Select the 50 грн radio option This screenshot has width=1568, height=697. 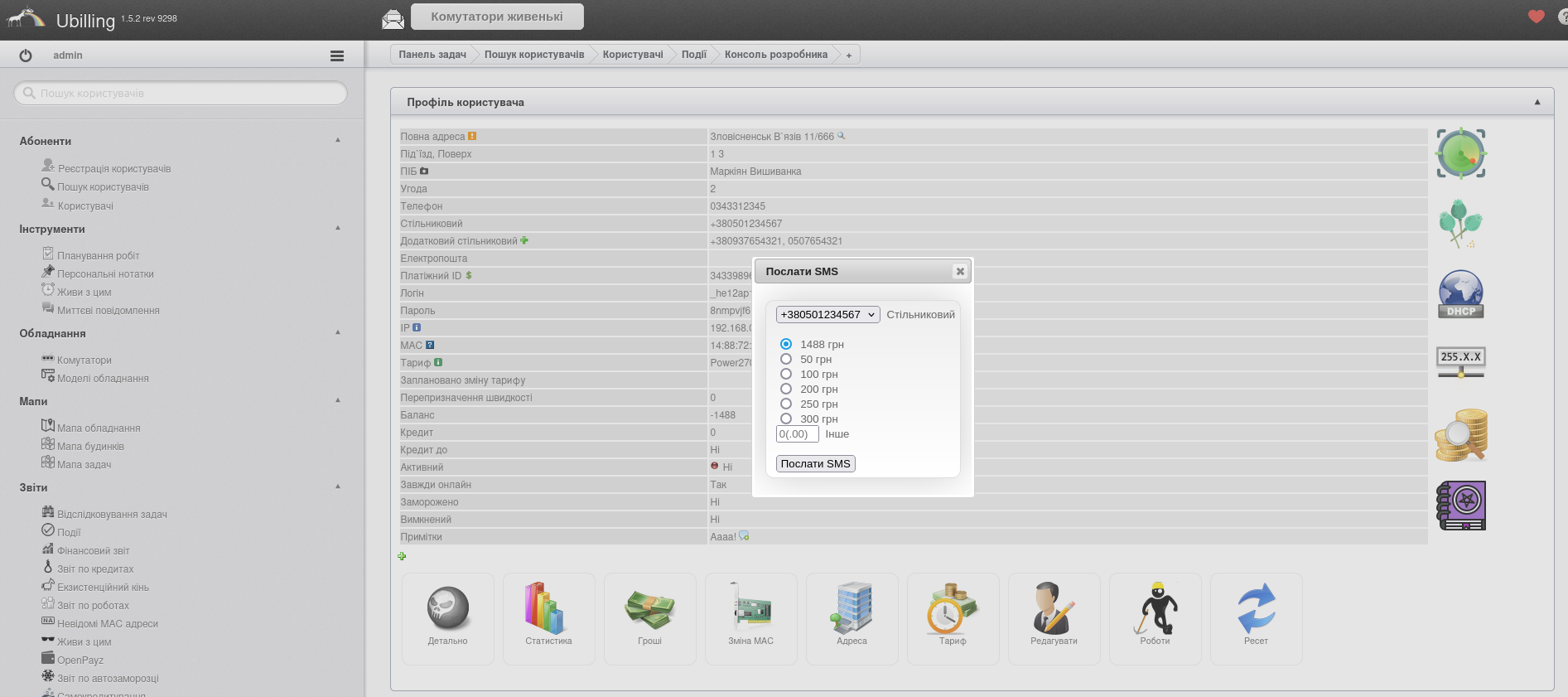(786, 359)
